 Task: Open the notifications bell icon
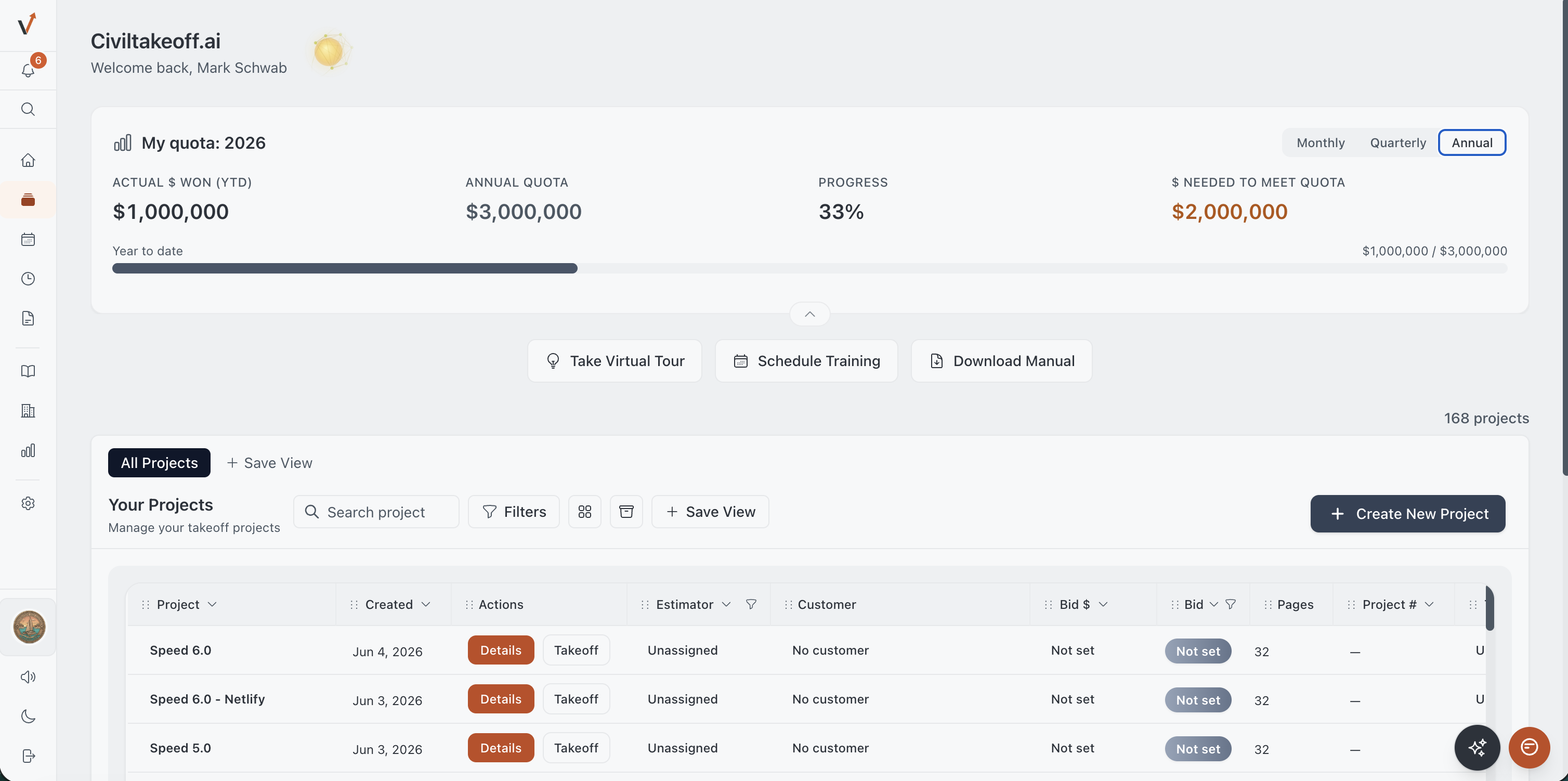click(x=28, y=71)
